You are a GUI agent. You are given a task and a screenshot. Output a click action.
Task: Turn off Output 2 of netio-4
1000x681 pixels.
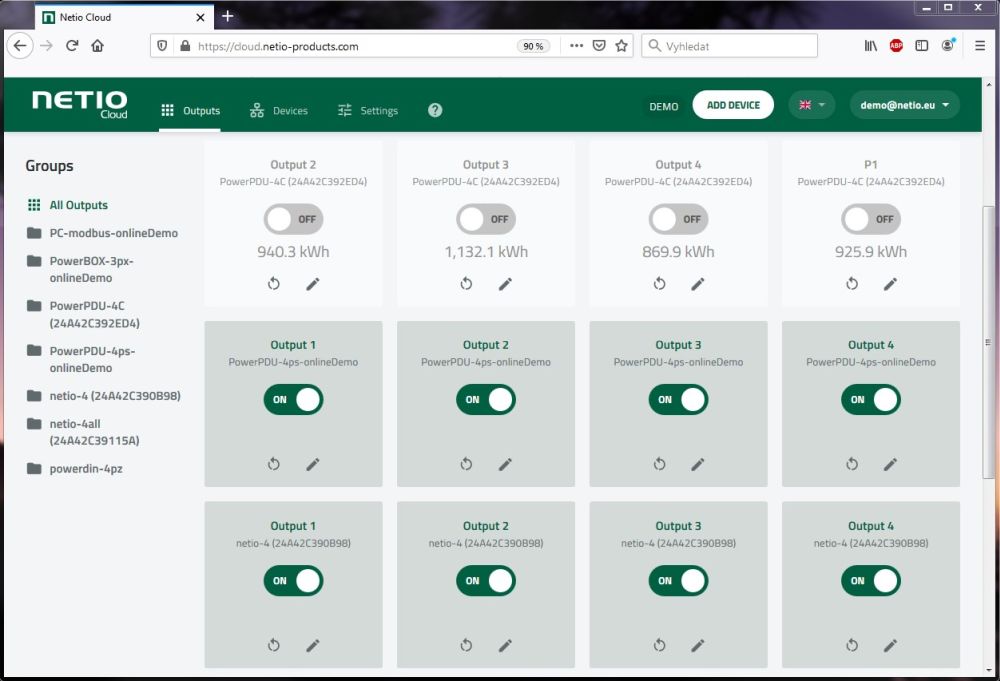tap(486, 581)
